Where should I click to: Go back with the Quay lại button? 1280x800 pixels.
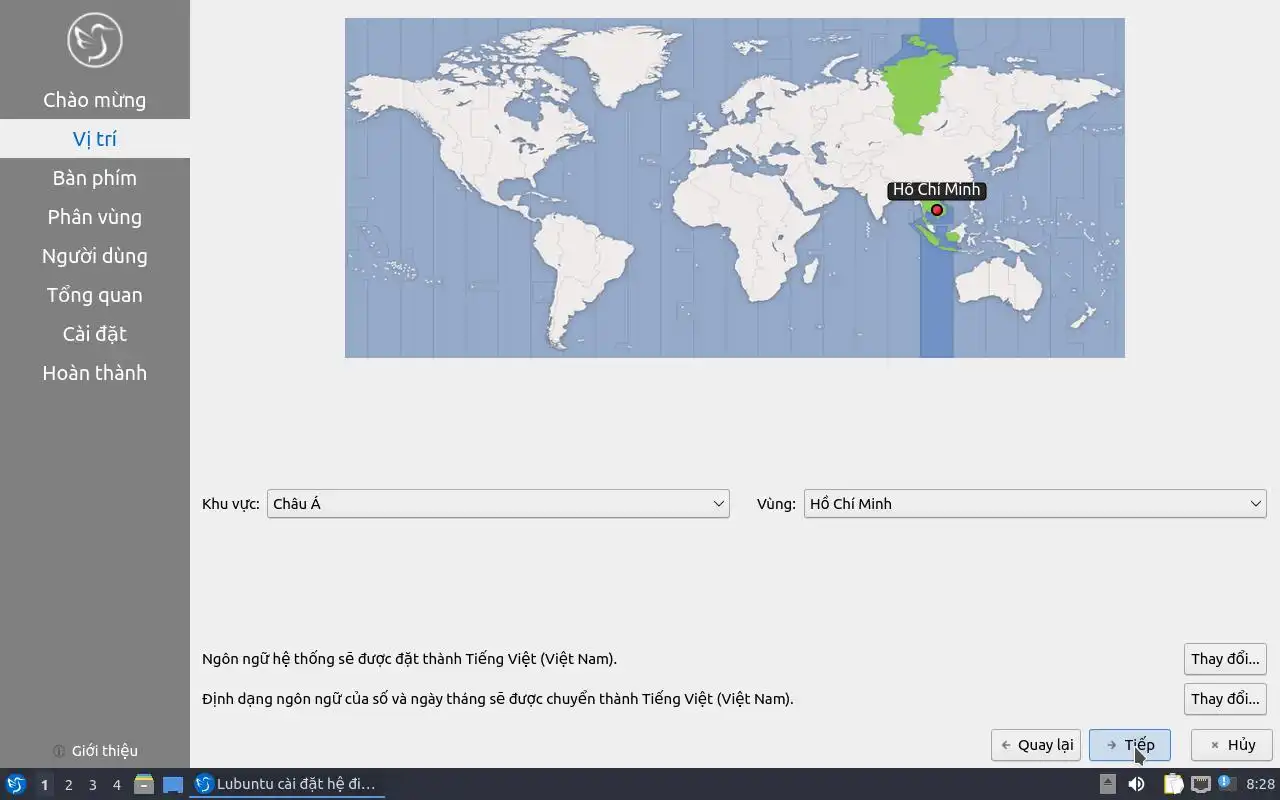(1036, 745)
